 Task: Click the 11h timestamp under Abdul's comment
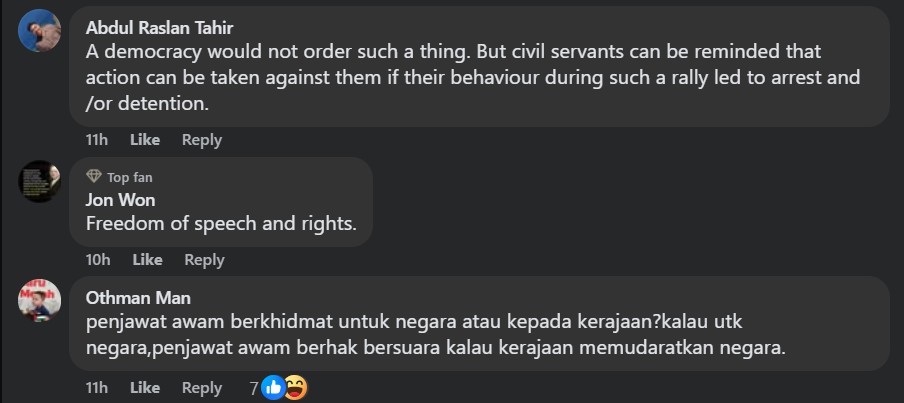click(97, 140)
